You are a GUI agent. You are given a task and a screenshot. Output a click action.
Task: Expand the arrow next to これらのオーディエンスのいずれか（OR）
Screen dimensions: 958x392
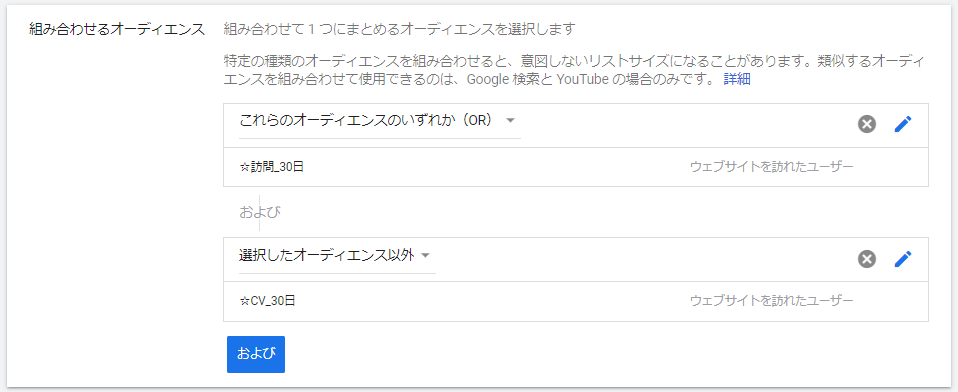[x=511, y=120]
